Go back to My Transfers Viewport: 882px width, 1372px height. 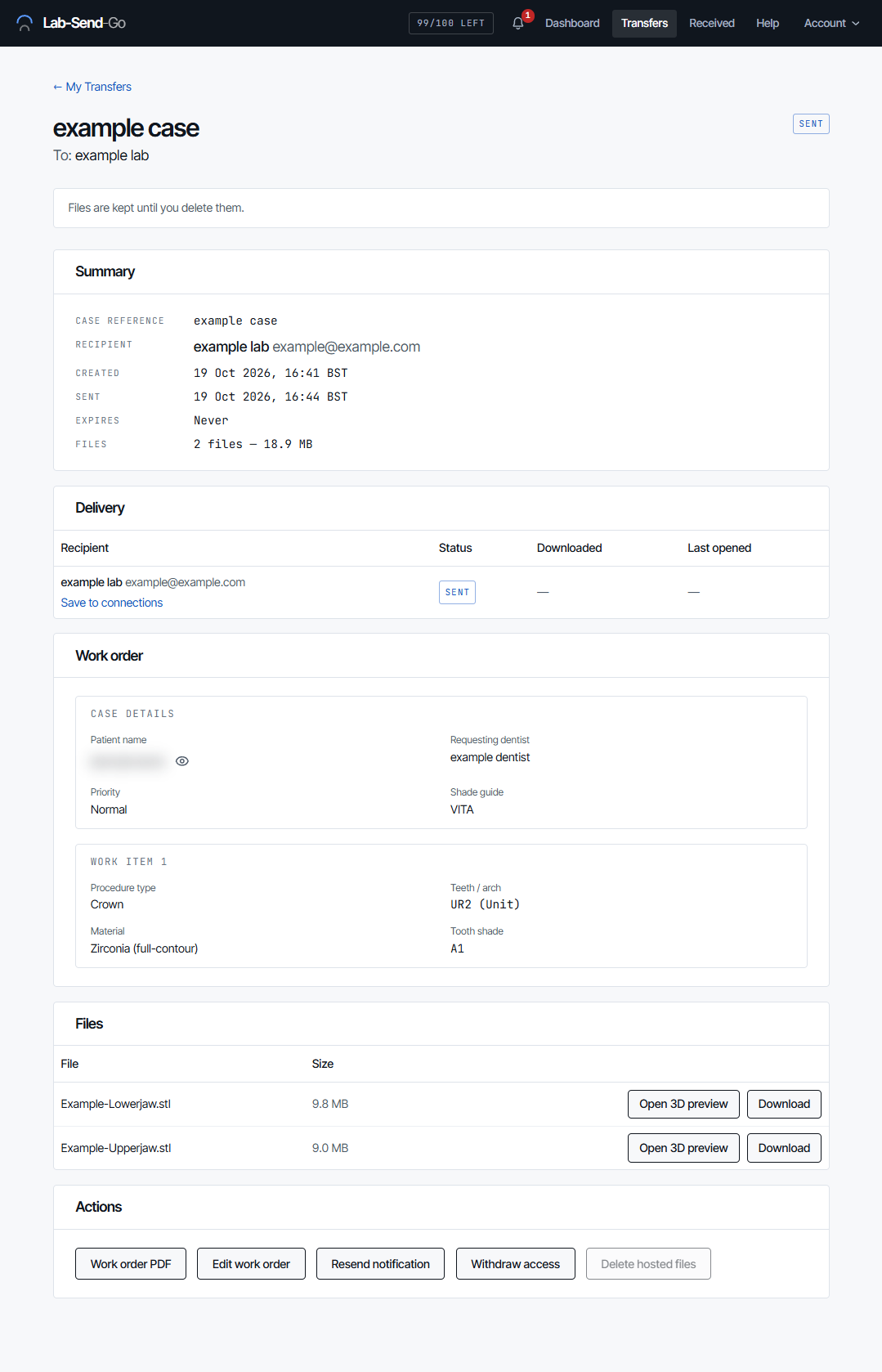click(x=92, y=87)
